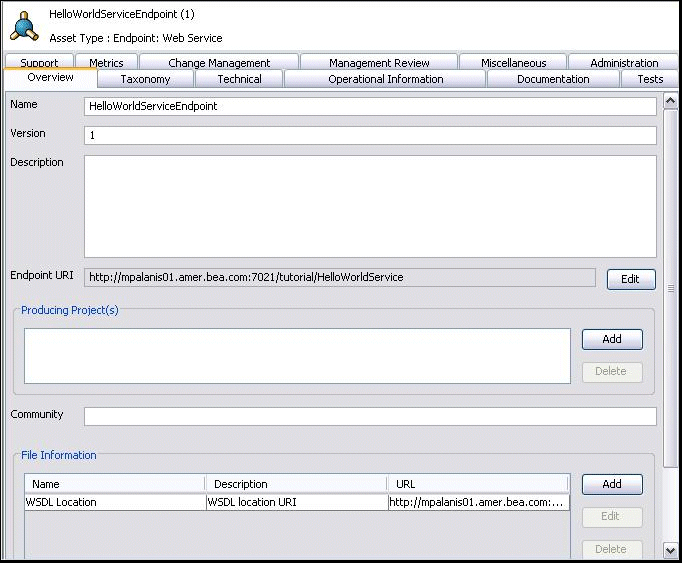
Task: Click the 'HelloWorldServiceEndpoint (1)' title
Action: [x=122, y=14]
